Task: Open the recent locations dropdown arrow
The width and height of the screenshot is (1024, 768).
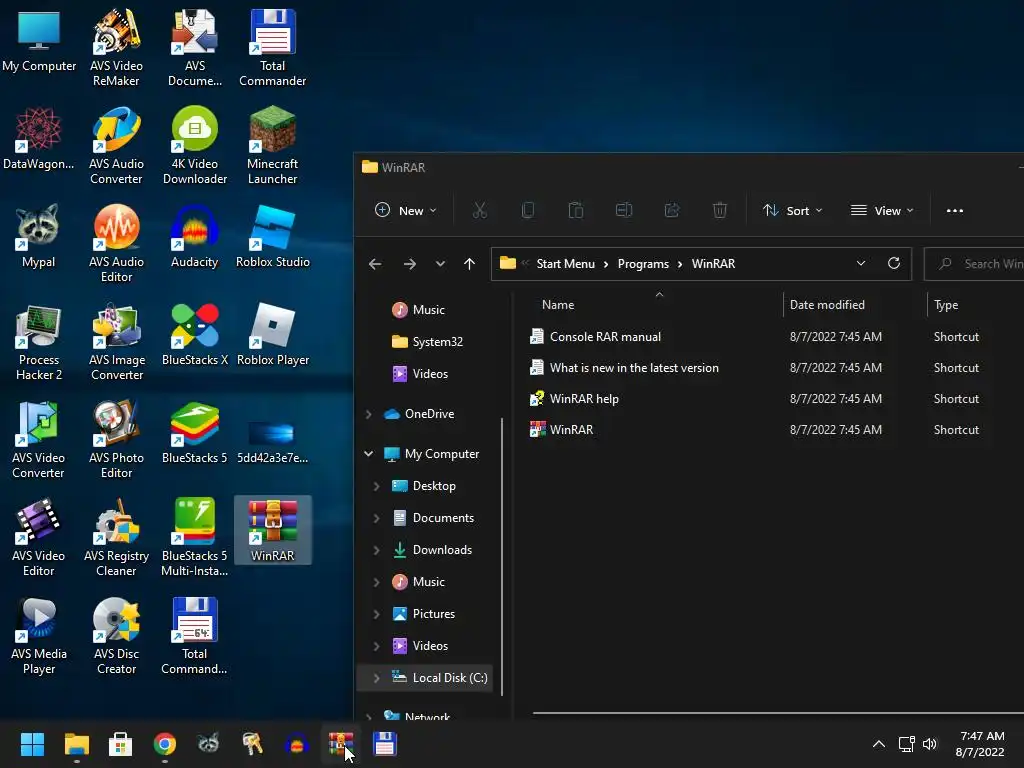Action: pos(440,264)
